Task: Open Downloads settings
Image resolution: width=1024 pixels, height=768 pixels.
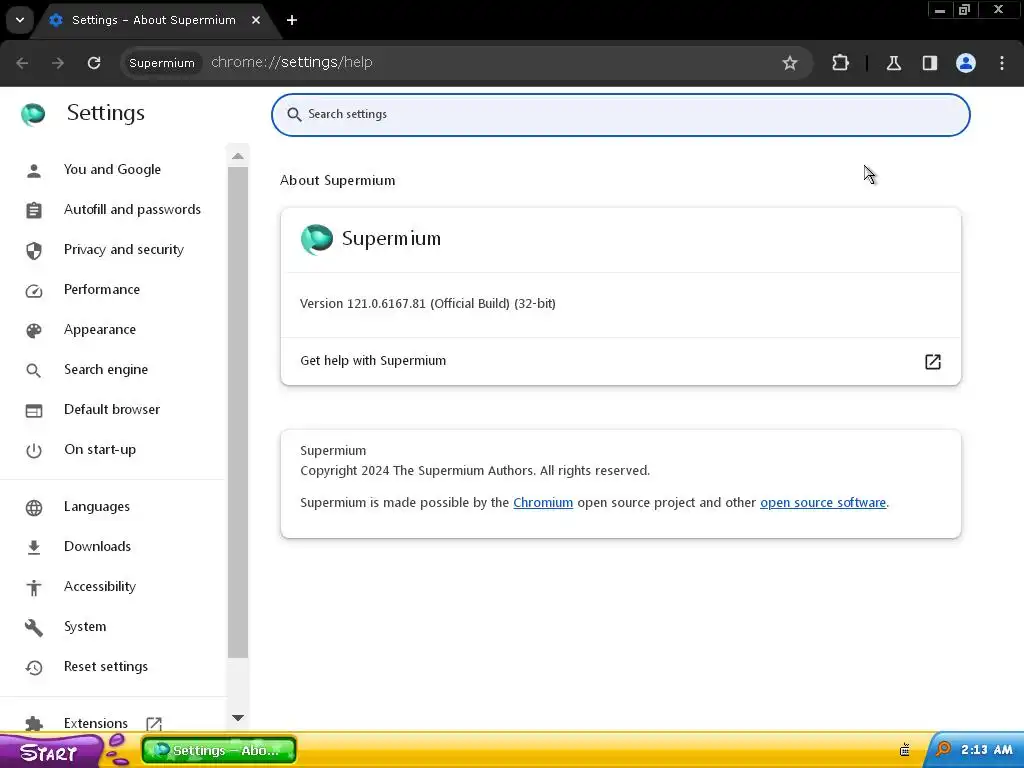Action: point(97,547)
